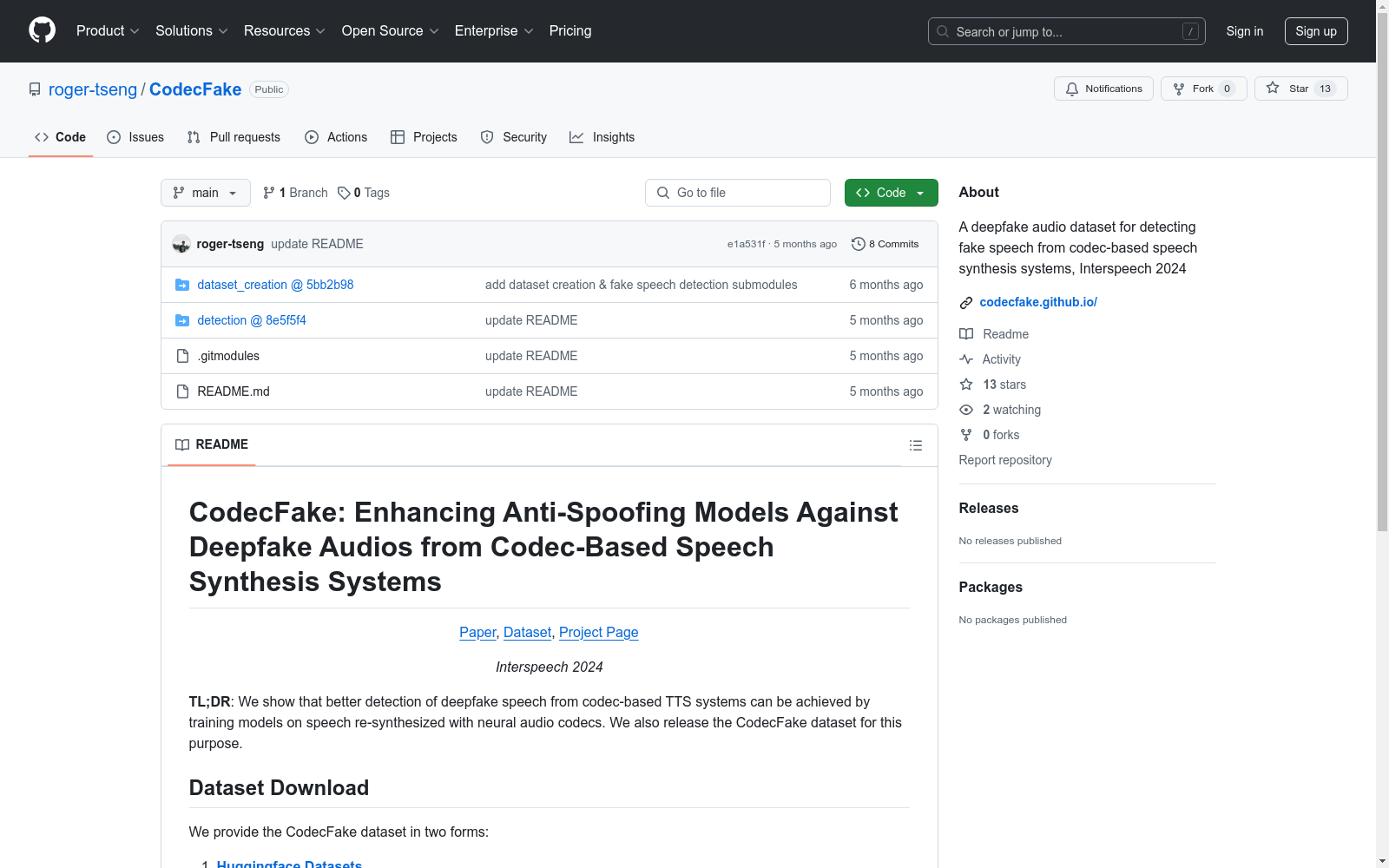Screen dimensions: 1389x868
Task: Open the CodecFake repository name link
Action: [x=195, y=89]
